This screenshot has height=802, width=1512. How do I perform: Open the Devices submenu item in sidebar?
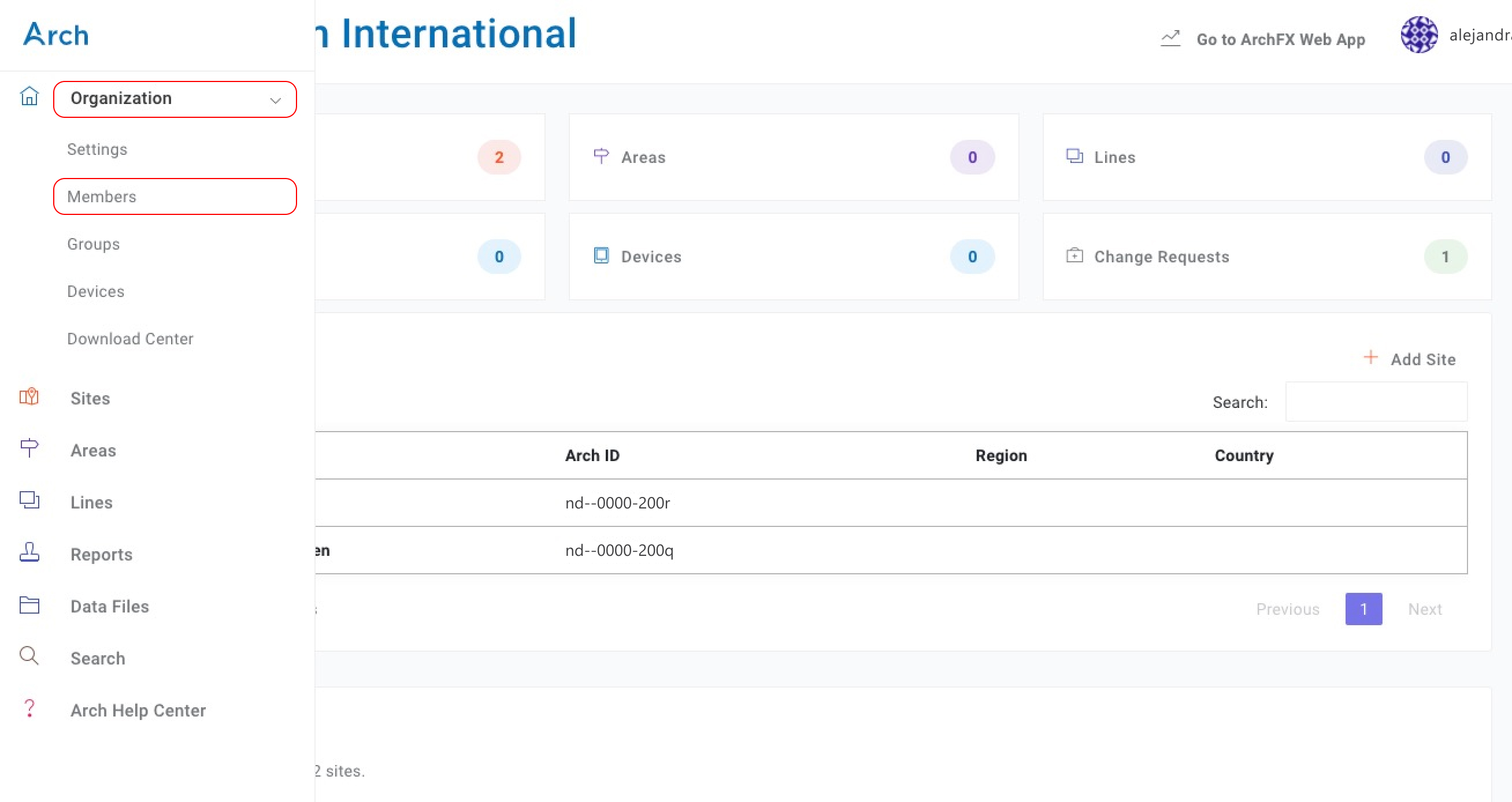[96, 292]
